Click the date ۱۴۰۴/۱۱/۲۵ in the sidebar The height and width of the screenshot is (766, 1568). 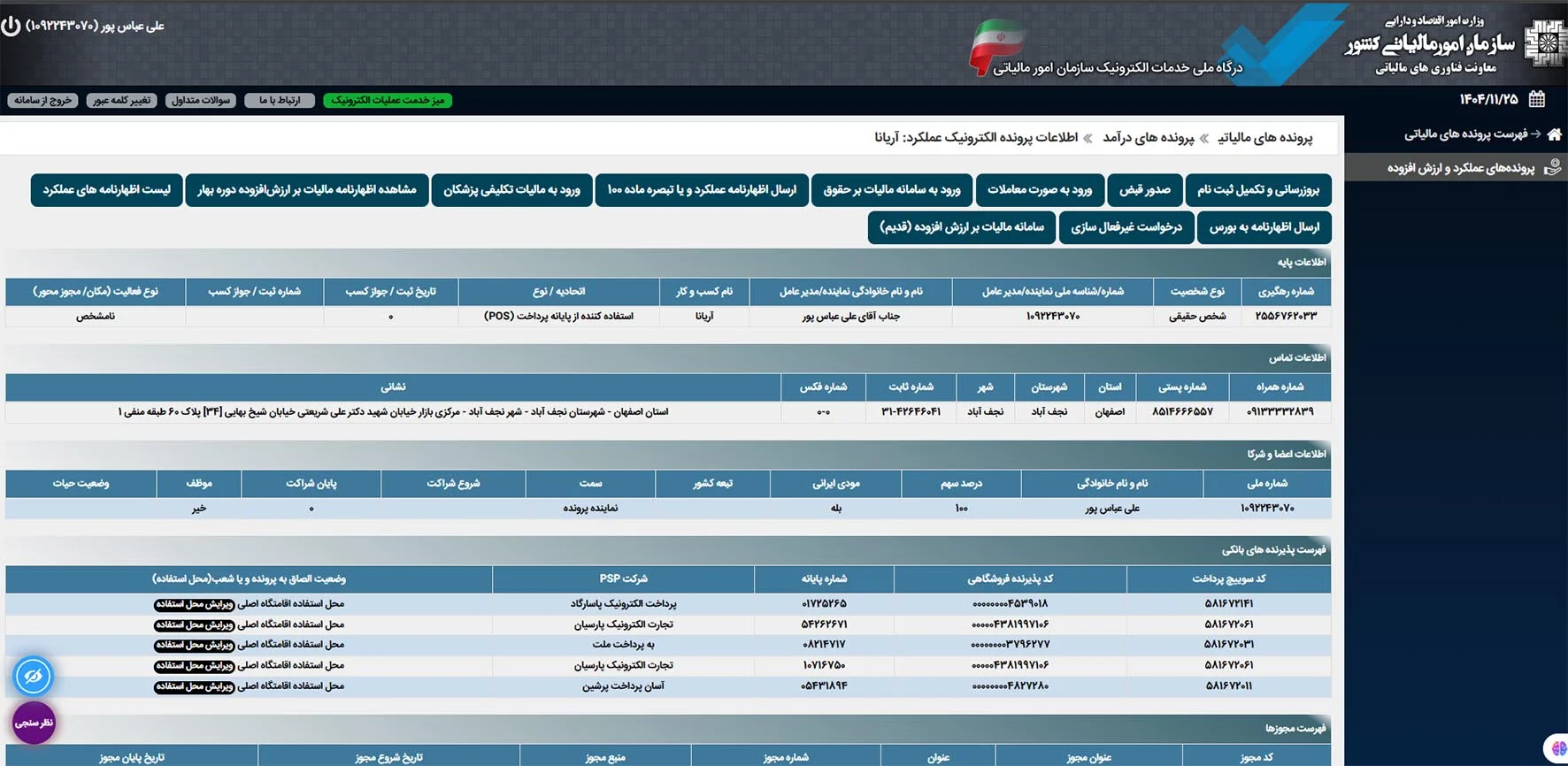pos(1488,99)
